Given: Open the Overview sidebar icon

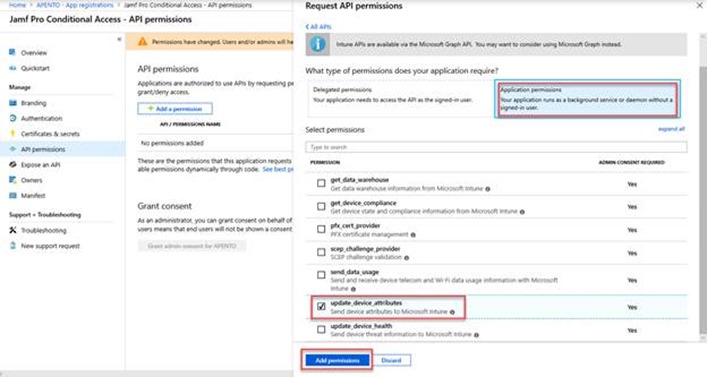Looking at the screenshot, I should (13, 52).
